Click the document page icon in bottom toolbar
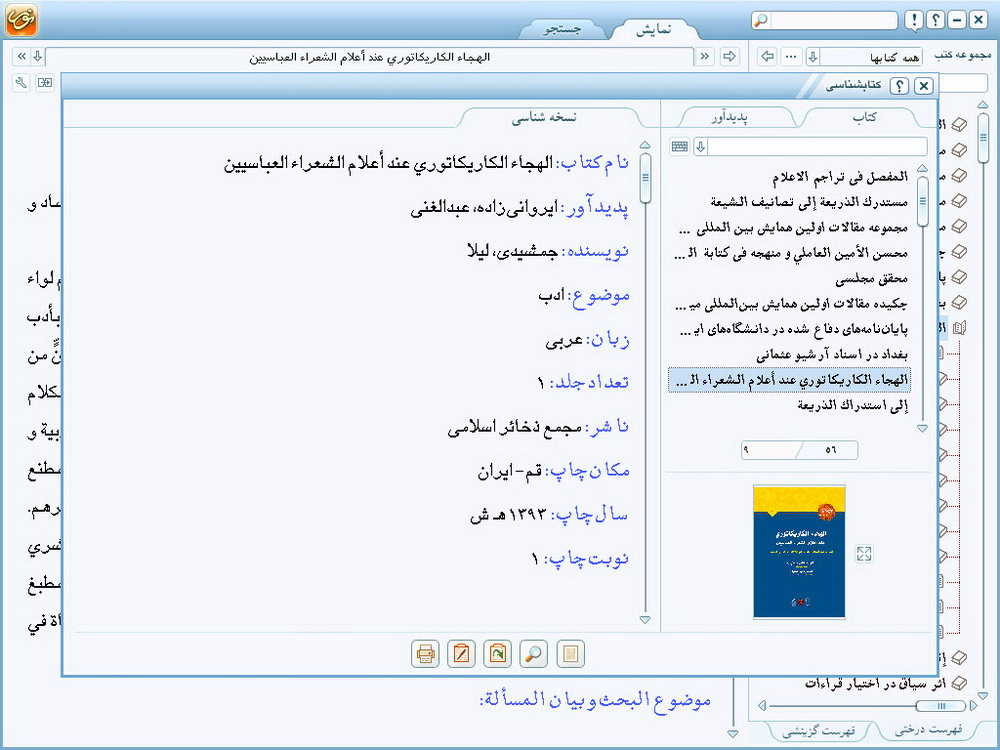 pos(570,654)
